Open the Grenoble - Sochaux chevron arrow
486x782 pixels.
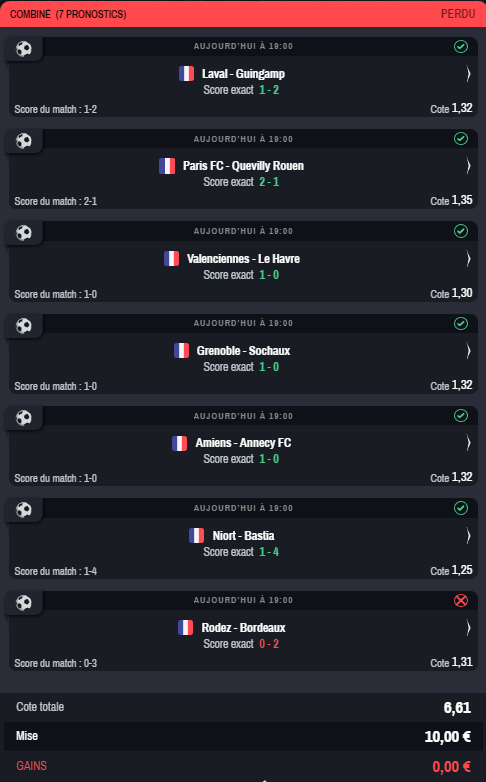tap(468, 351)
